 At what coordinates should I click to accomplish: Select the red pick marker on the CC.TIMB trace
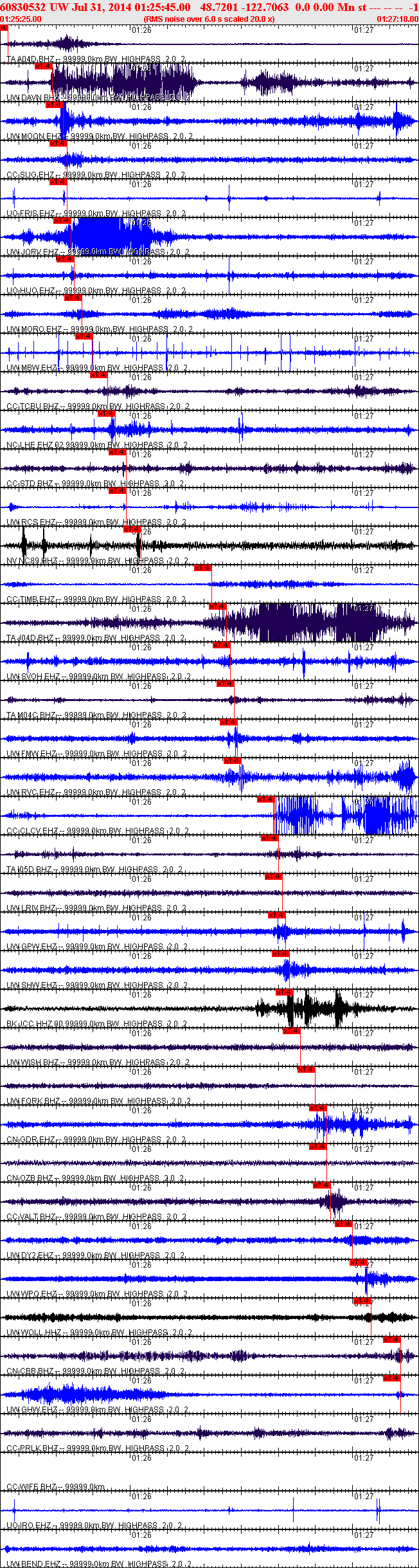pos(202,567)
